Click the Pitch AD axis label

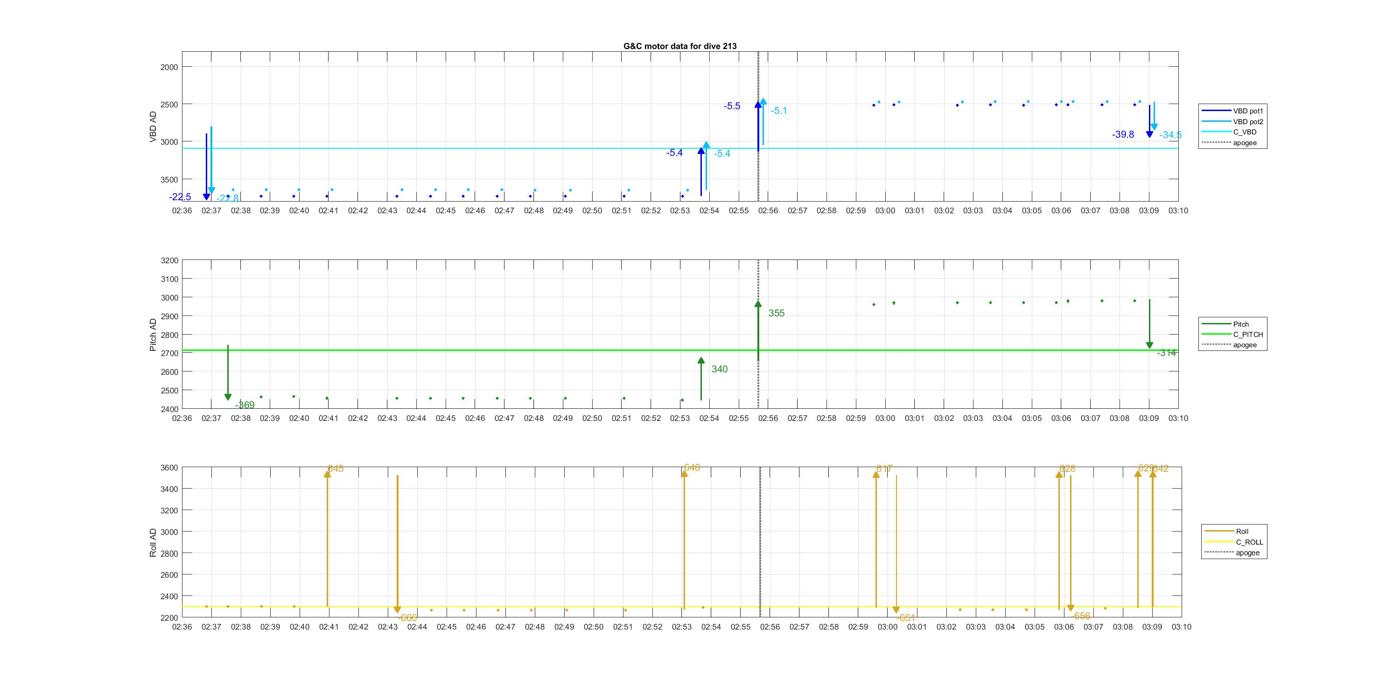tap(153, 335)
